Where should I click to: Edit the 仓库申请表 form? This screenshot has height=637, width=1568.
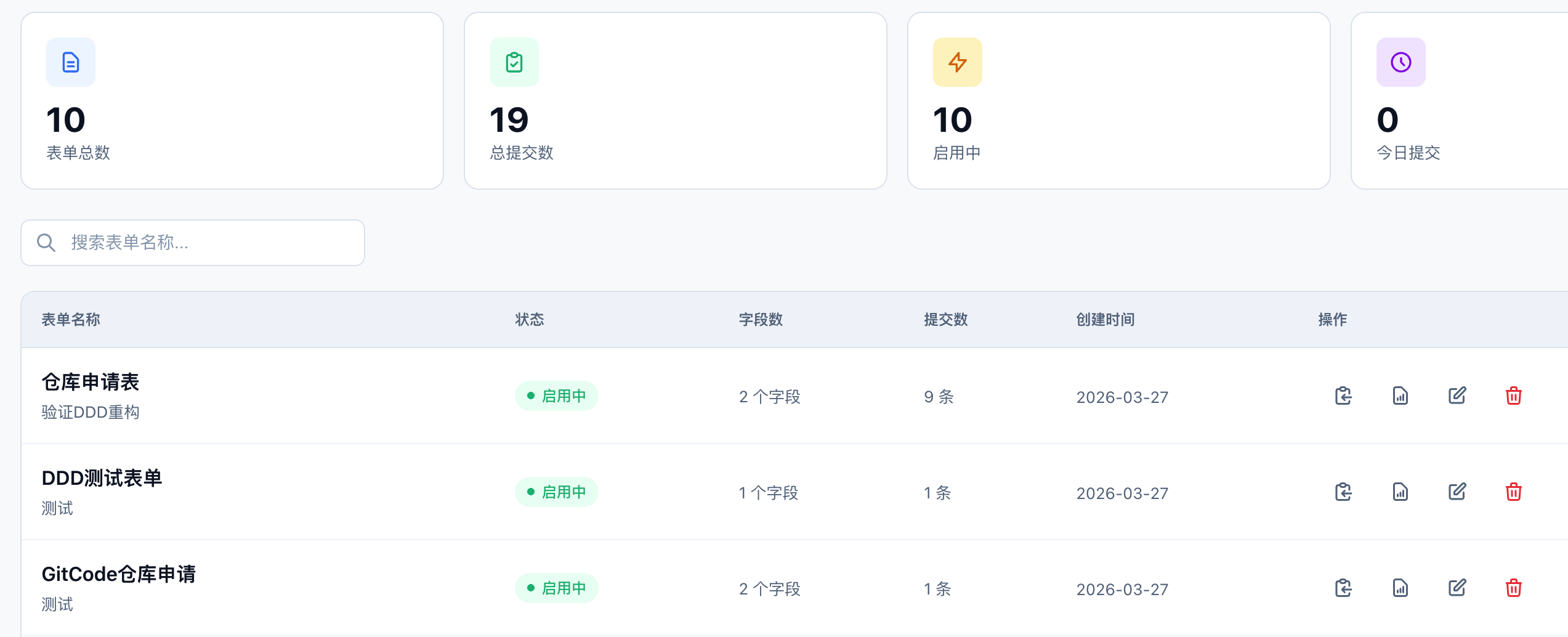[1457, 396]
